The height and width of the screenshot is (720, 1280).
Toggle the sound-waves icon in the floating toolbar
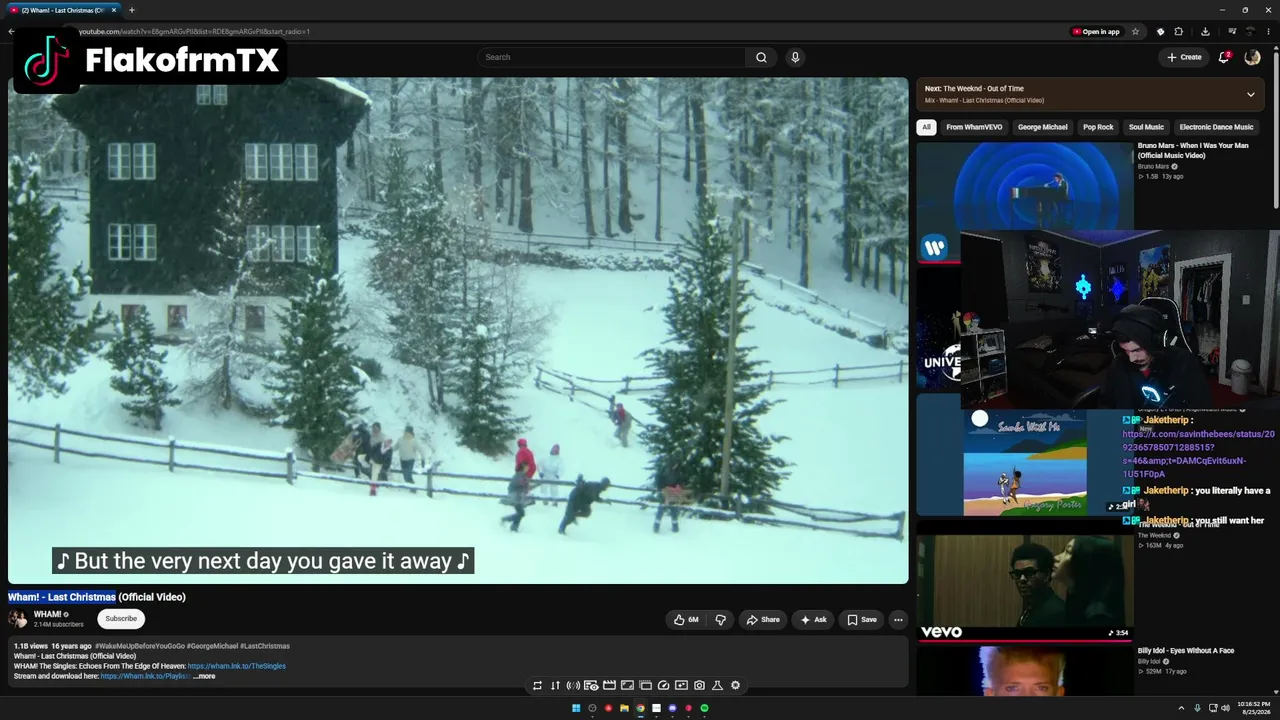573,685
